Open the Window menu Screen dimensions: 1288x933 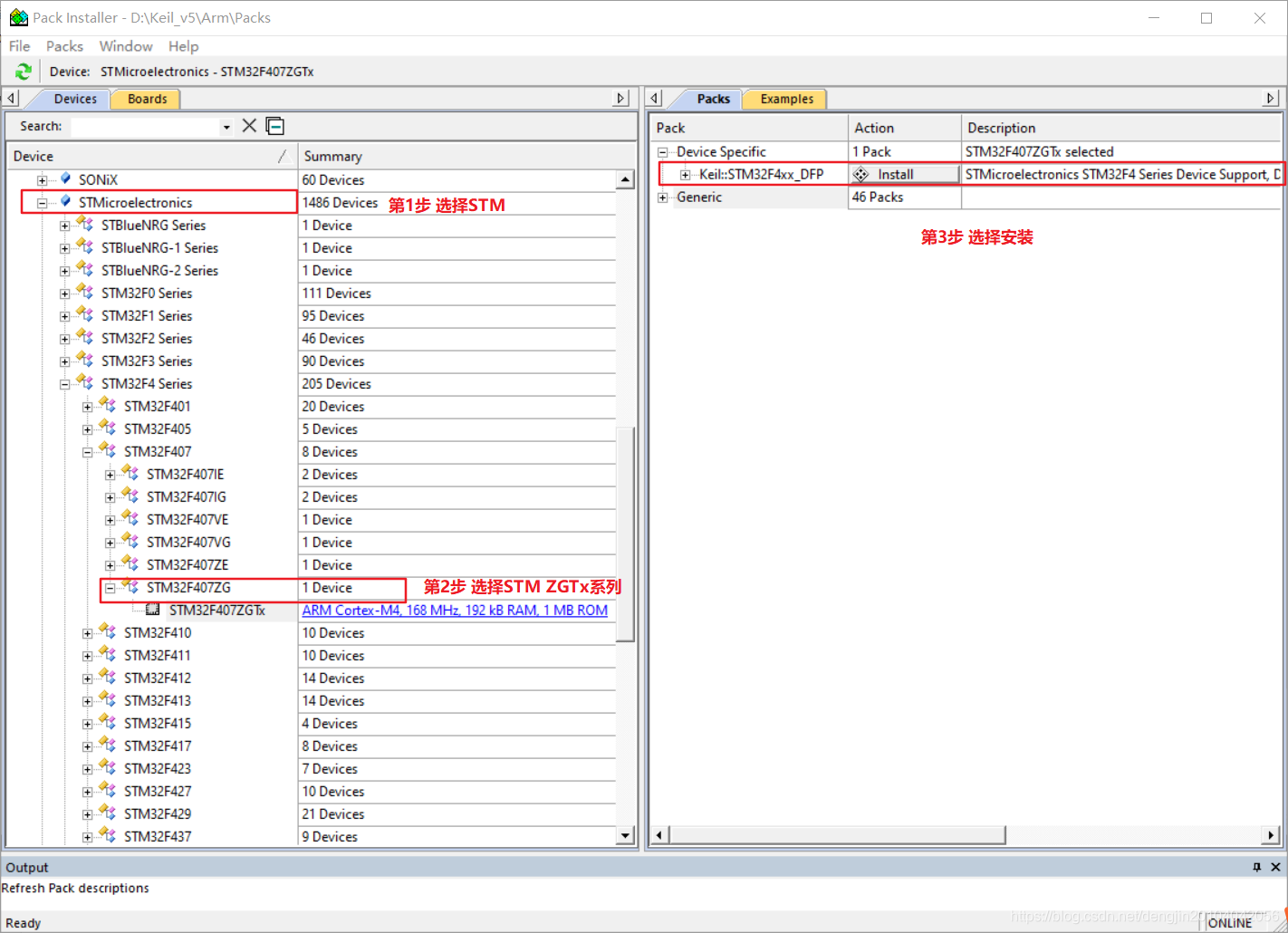pyautogui.click(x=126, y=46)
